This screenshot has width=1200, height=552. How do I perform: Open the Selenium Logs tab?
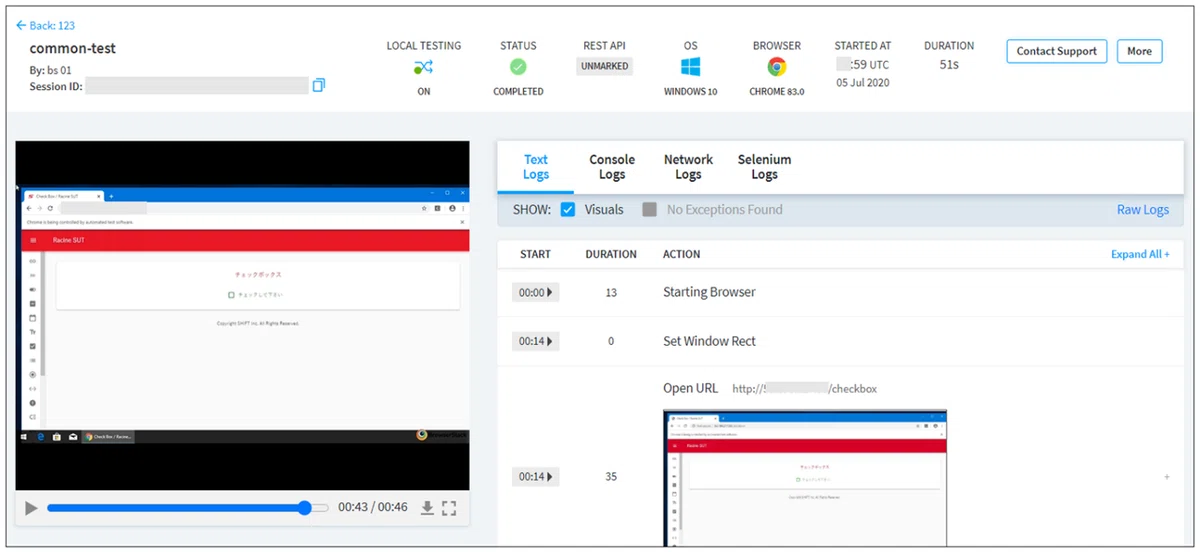[764, 167]
